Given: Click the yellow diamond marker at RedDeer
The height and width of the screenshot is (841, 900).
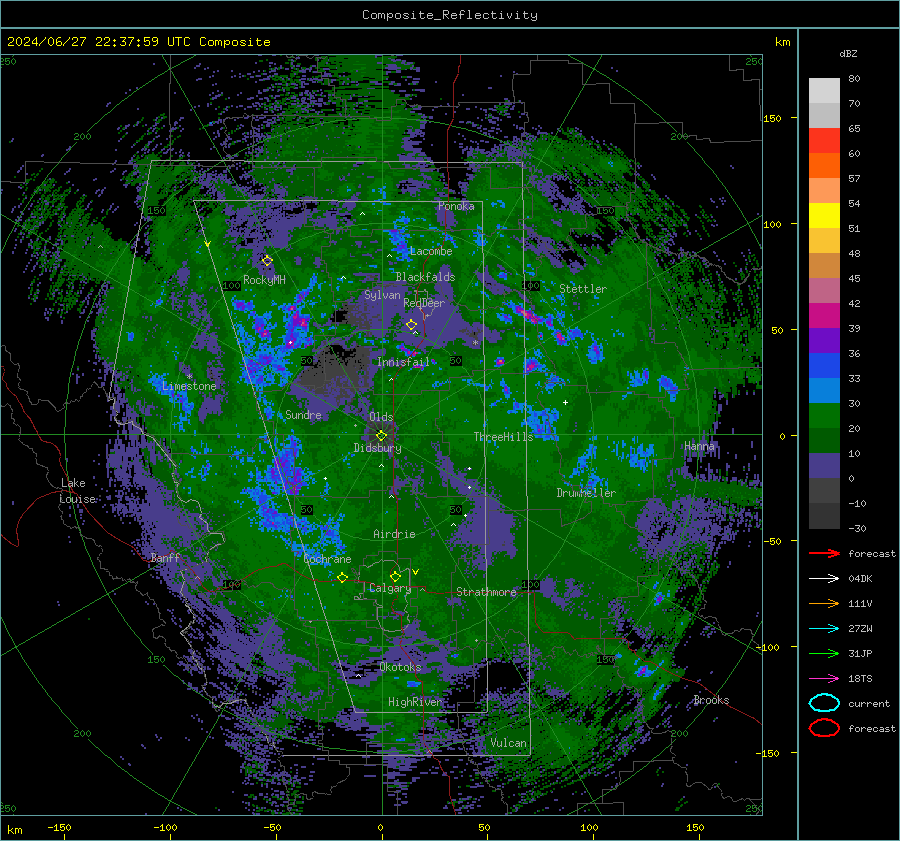Looking at the screenshot, I should tap(411, 325).
